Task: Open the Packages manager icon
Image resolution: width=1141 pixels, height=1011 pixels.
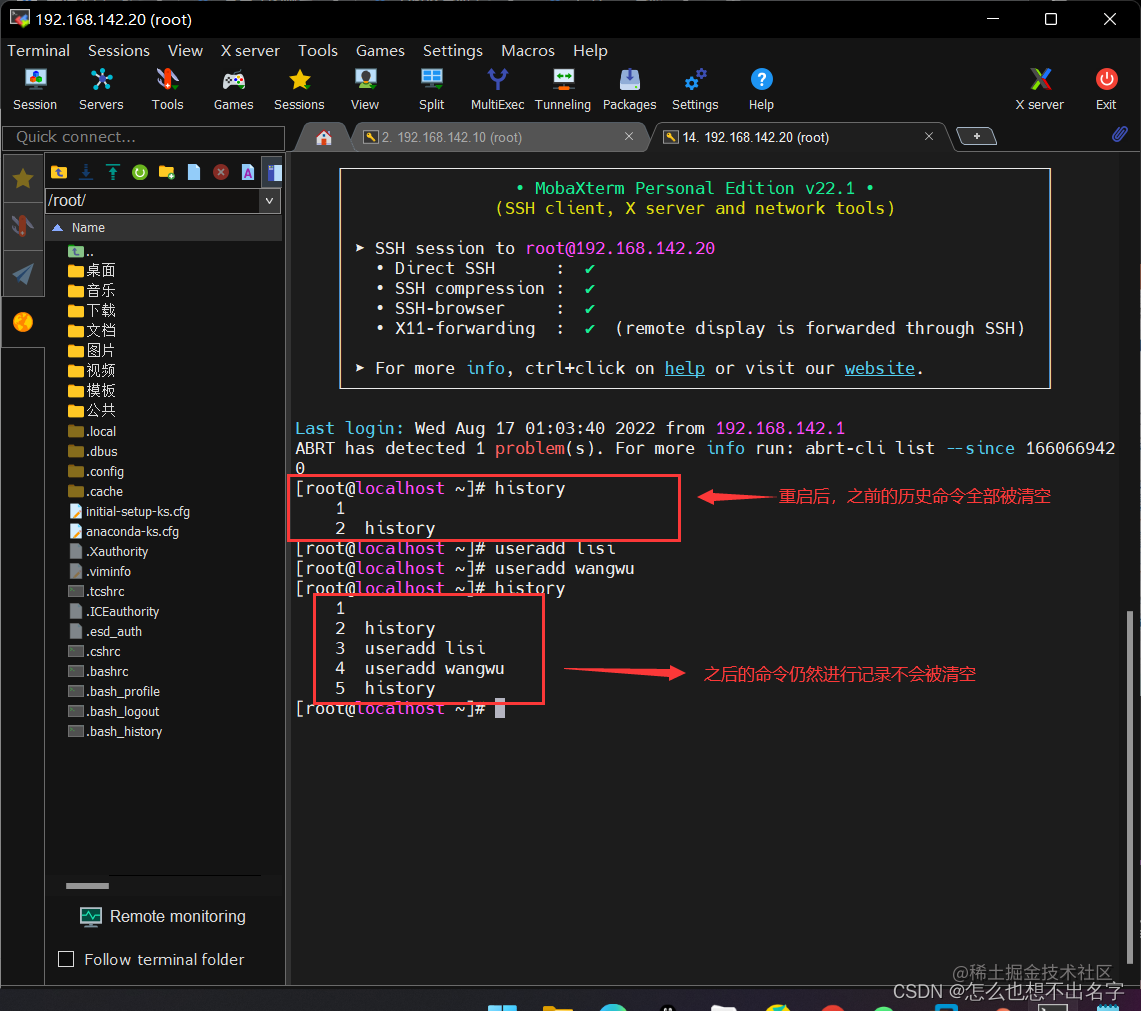Action: pos(629,88)
